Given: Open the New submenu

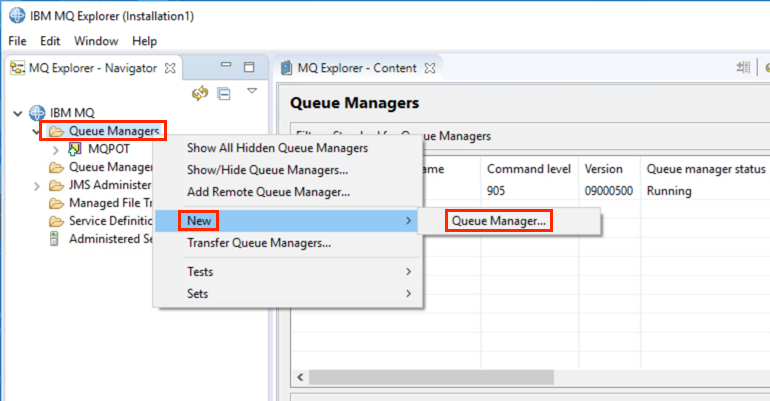Looking at the screenshot, I should click(x=286, y=221).
